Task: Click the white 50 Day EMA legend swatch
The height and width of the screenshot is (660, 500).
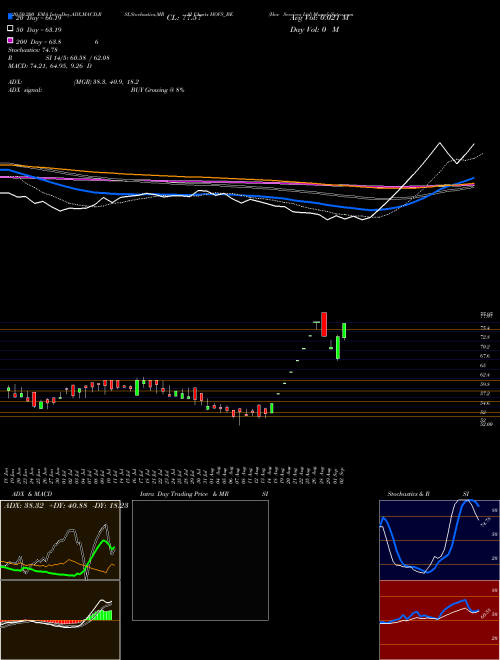Action: 10,29
